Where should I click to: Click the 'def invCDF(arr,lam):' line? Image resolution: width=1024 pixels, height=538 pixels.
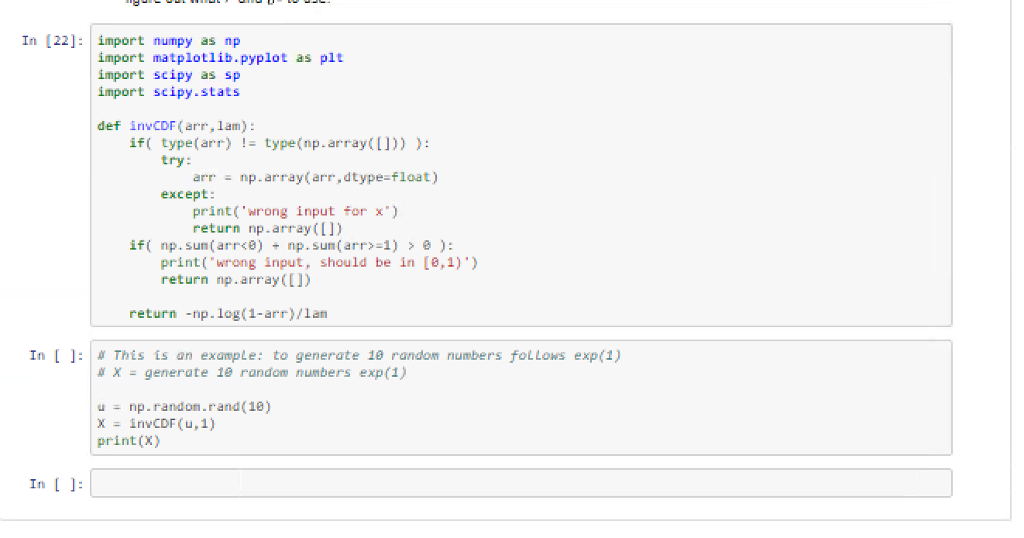point(176,125)
